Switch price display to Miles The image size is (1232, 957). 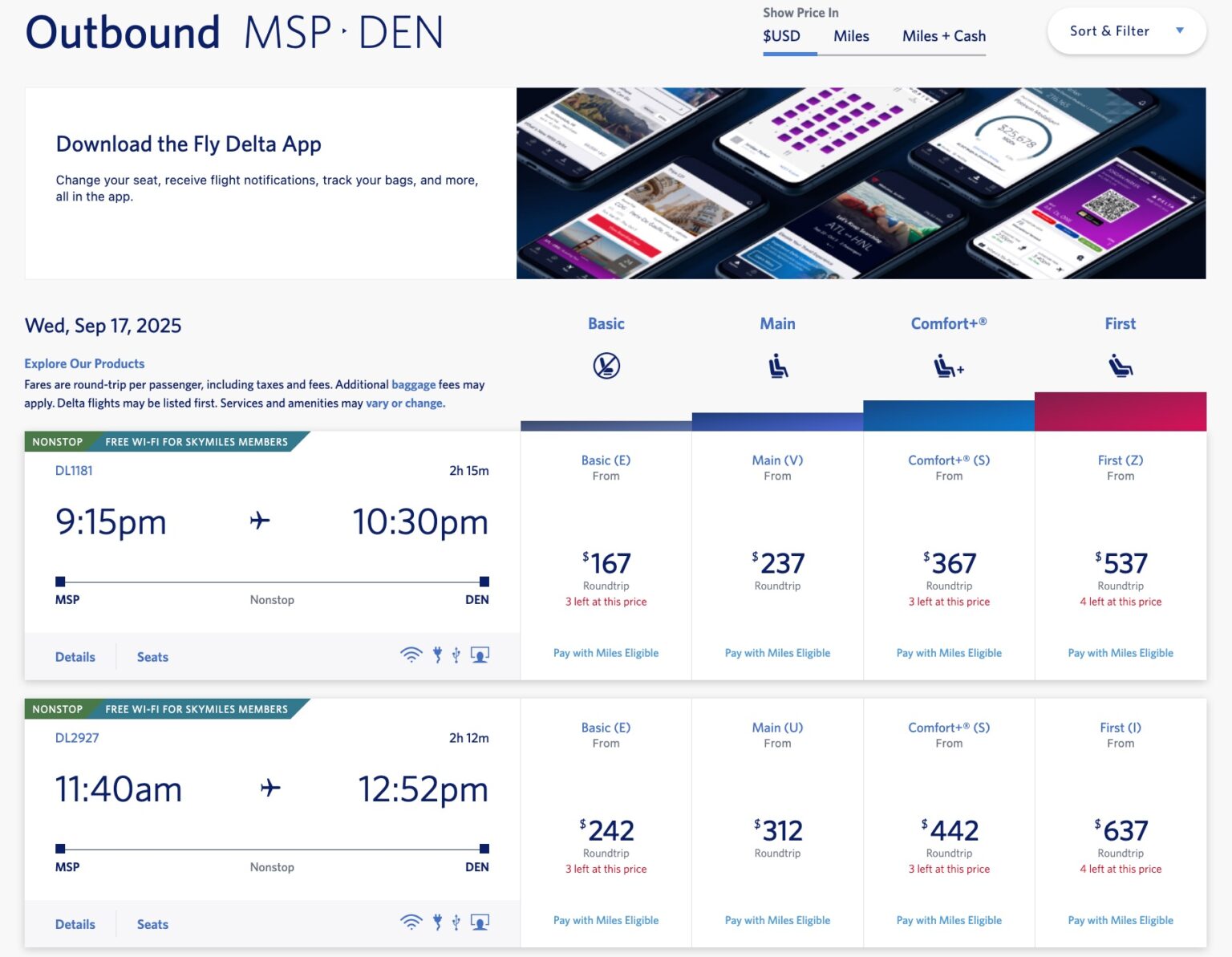(x=851, y=36)
